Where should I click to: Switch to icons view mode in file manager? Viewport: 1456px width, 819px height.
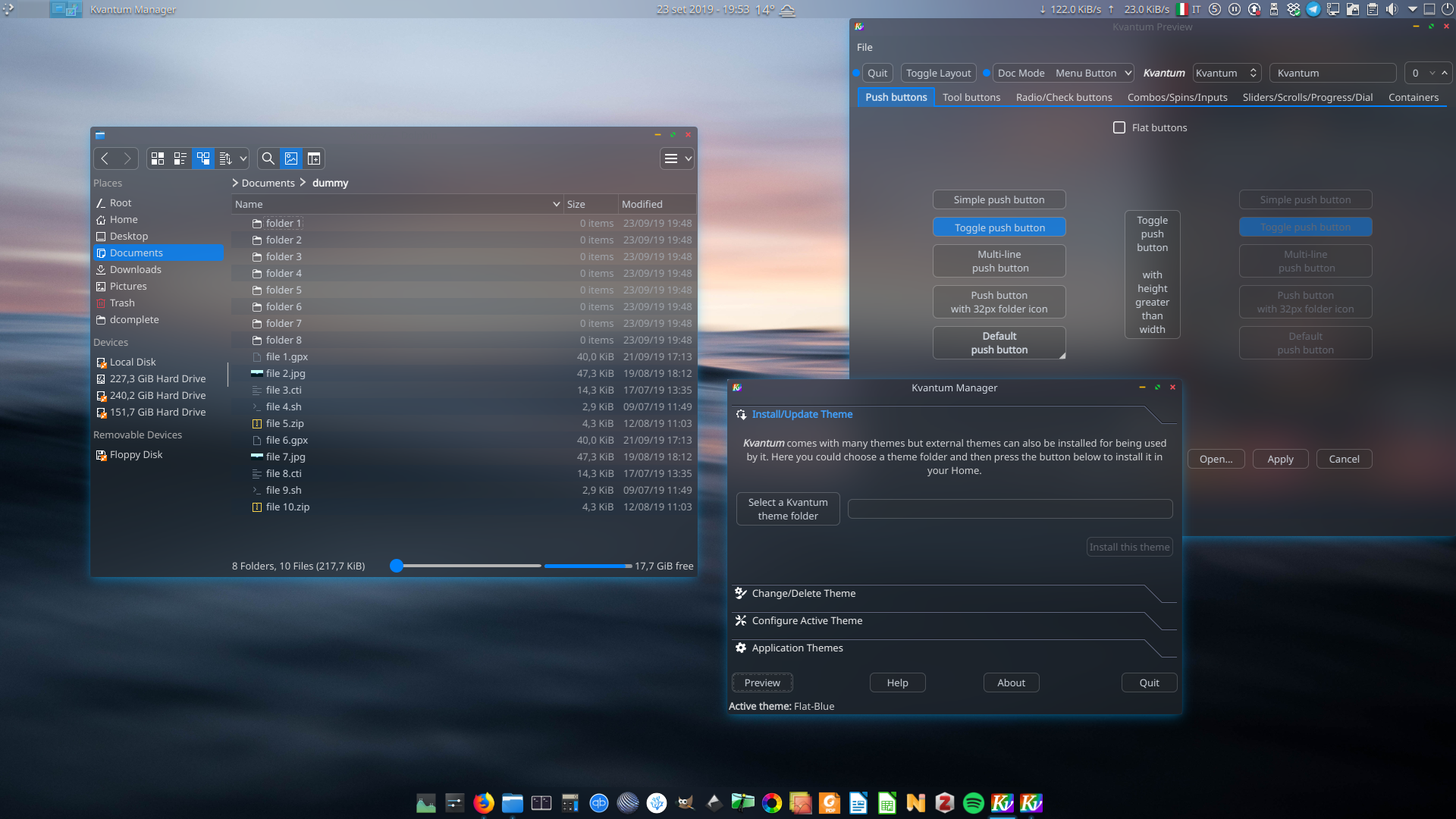pyautogui.click(x=158, y=158)
